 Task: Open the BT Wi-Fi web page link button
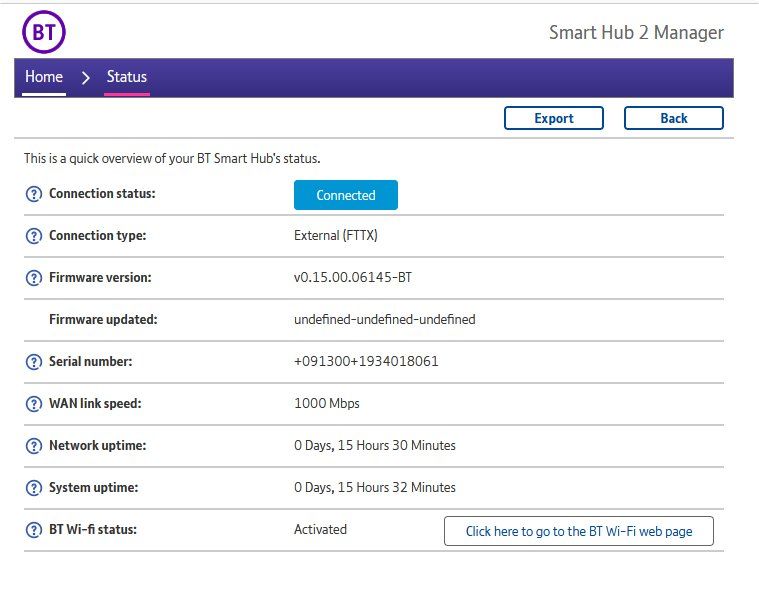[578, 531]
